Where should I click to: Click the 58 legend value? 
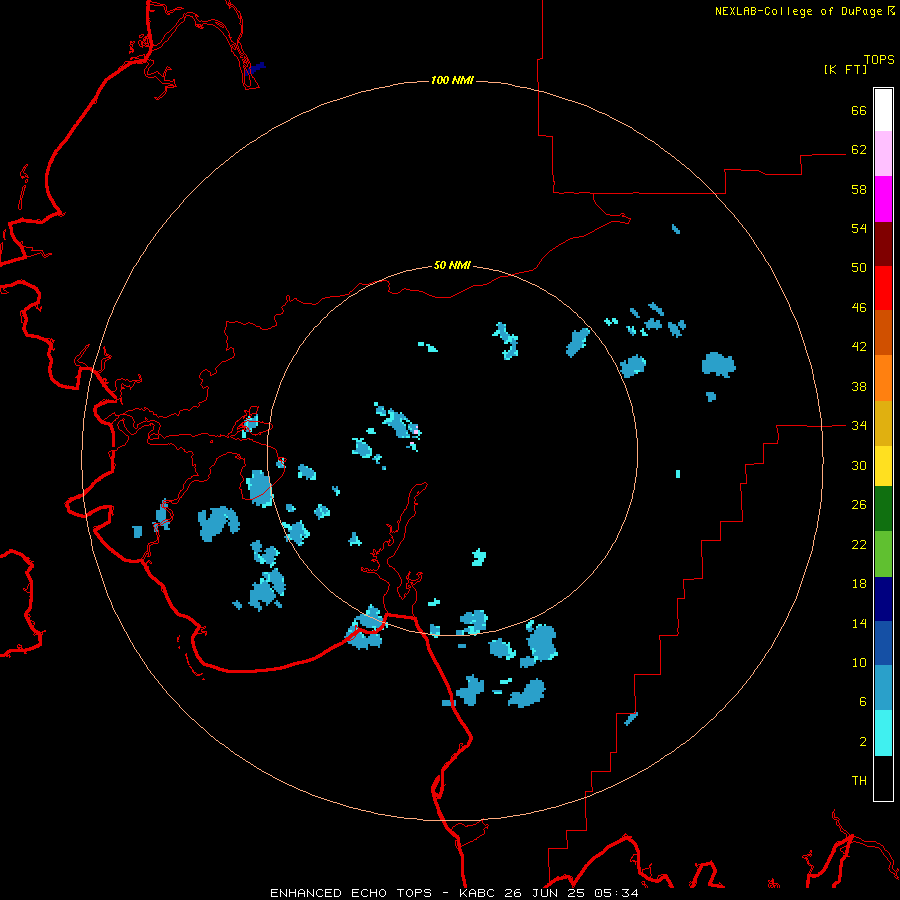pos(859,189)
